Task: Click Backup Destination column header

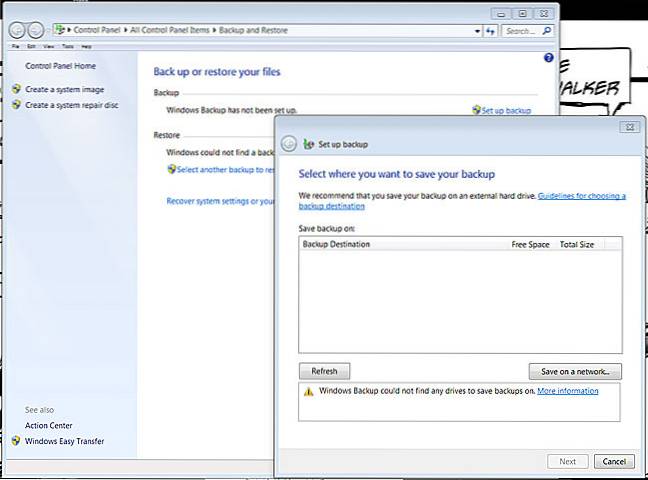Action: point(336,244)
